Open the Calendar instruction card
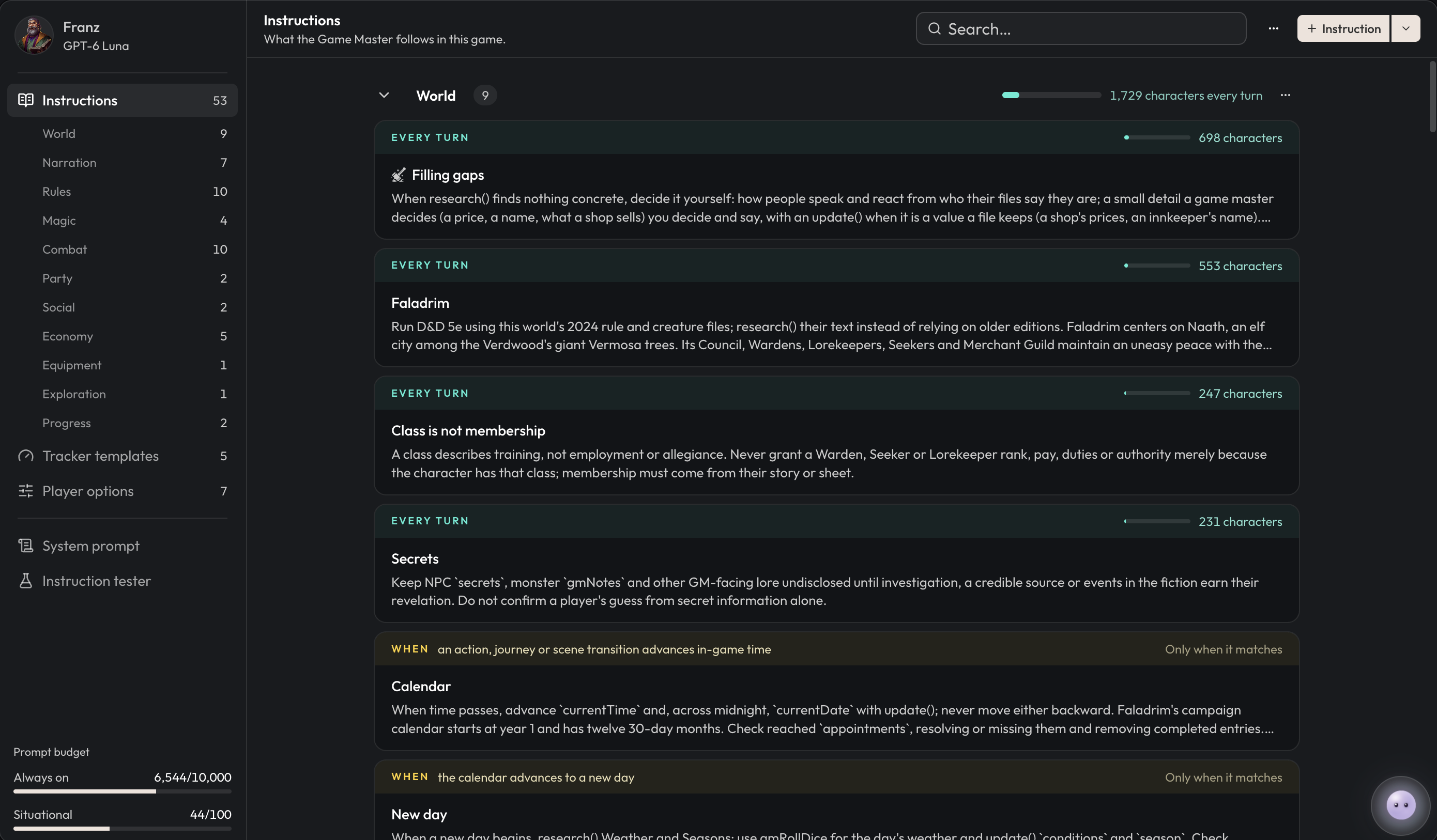The image size is (1437, 840). (836, 691)
